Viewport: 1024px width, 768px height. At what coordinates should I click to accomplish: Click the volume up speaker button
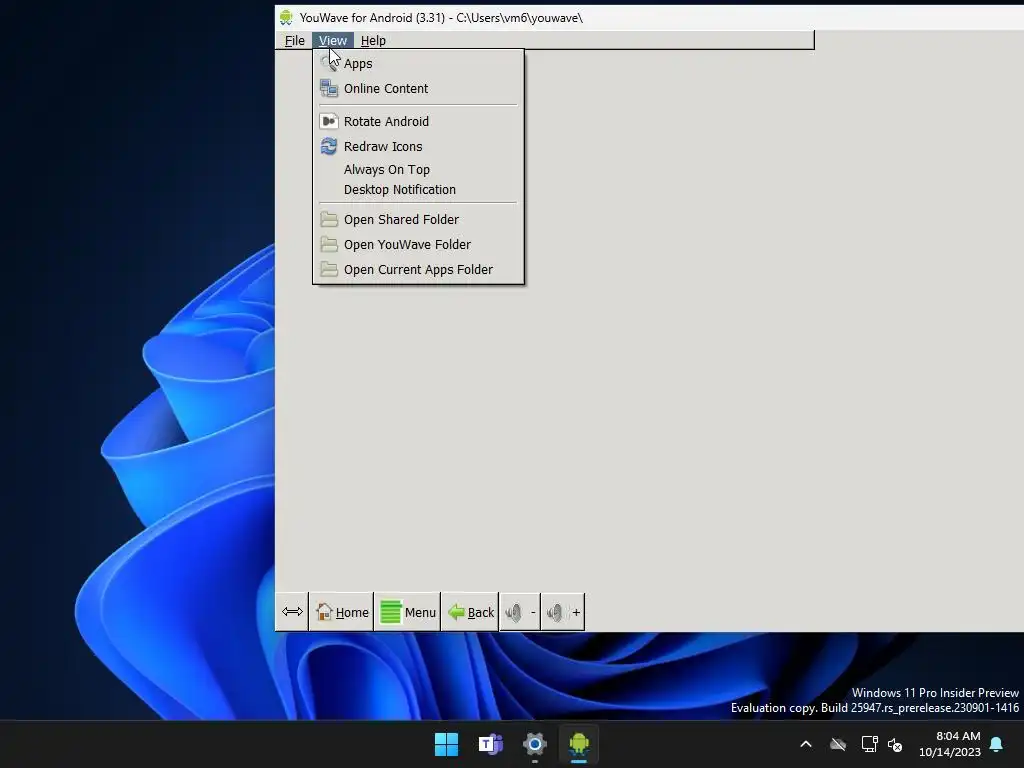(562, 612)
